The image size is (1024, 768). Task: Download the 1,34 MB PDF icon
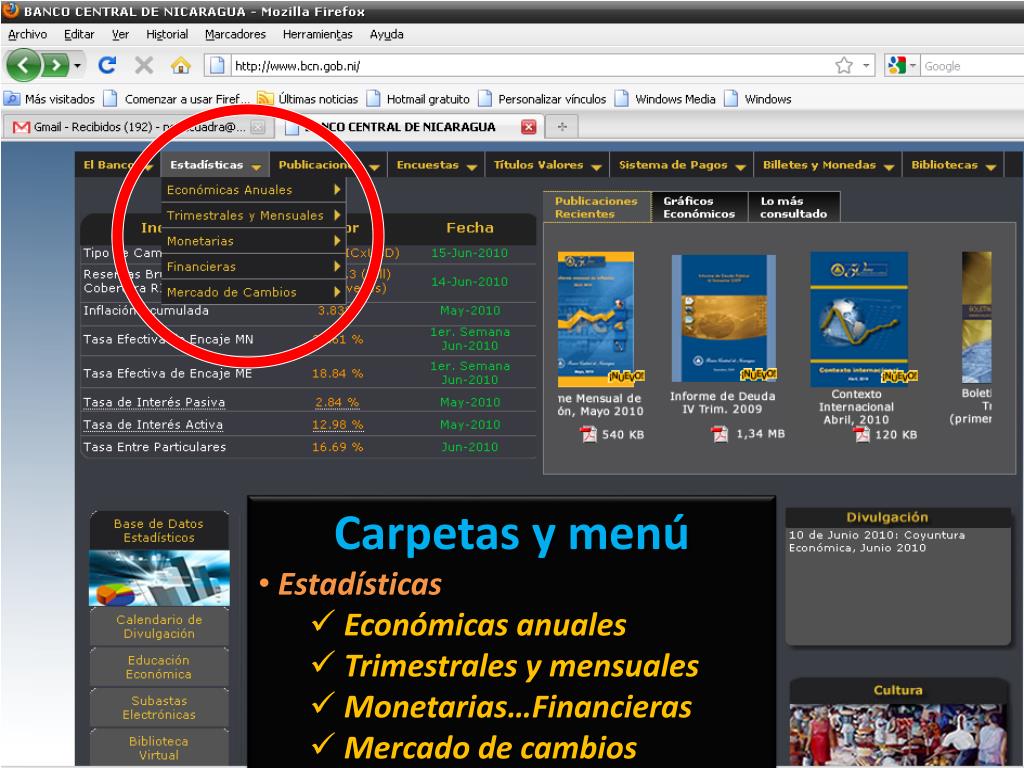point(720,434)
